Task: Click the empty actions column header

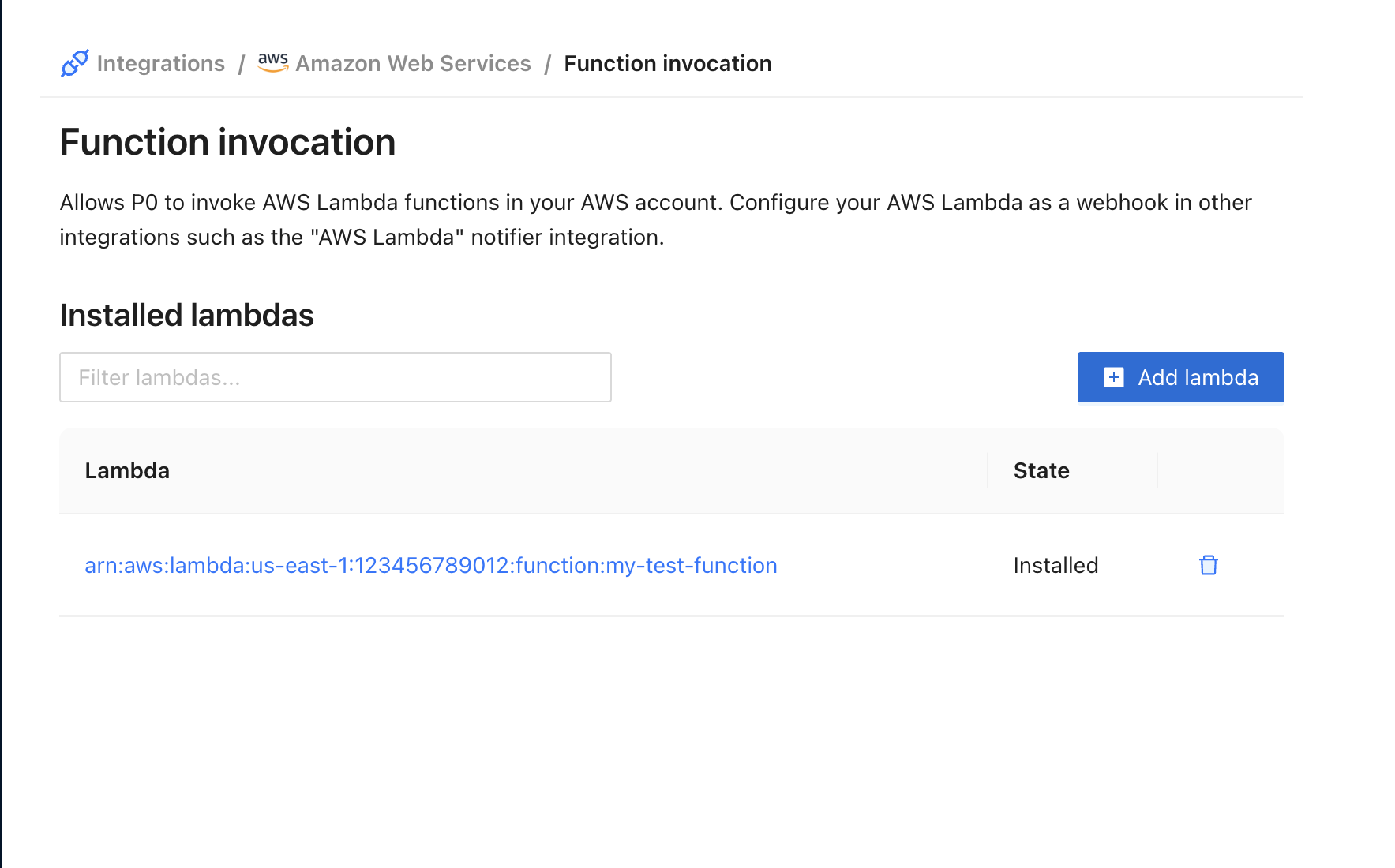Action: click(x=1220, y=470)
